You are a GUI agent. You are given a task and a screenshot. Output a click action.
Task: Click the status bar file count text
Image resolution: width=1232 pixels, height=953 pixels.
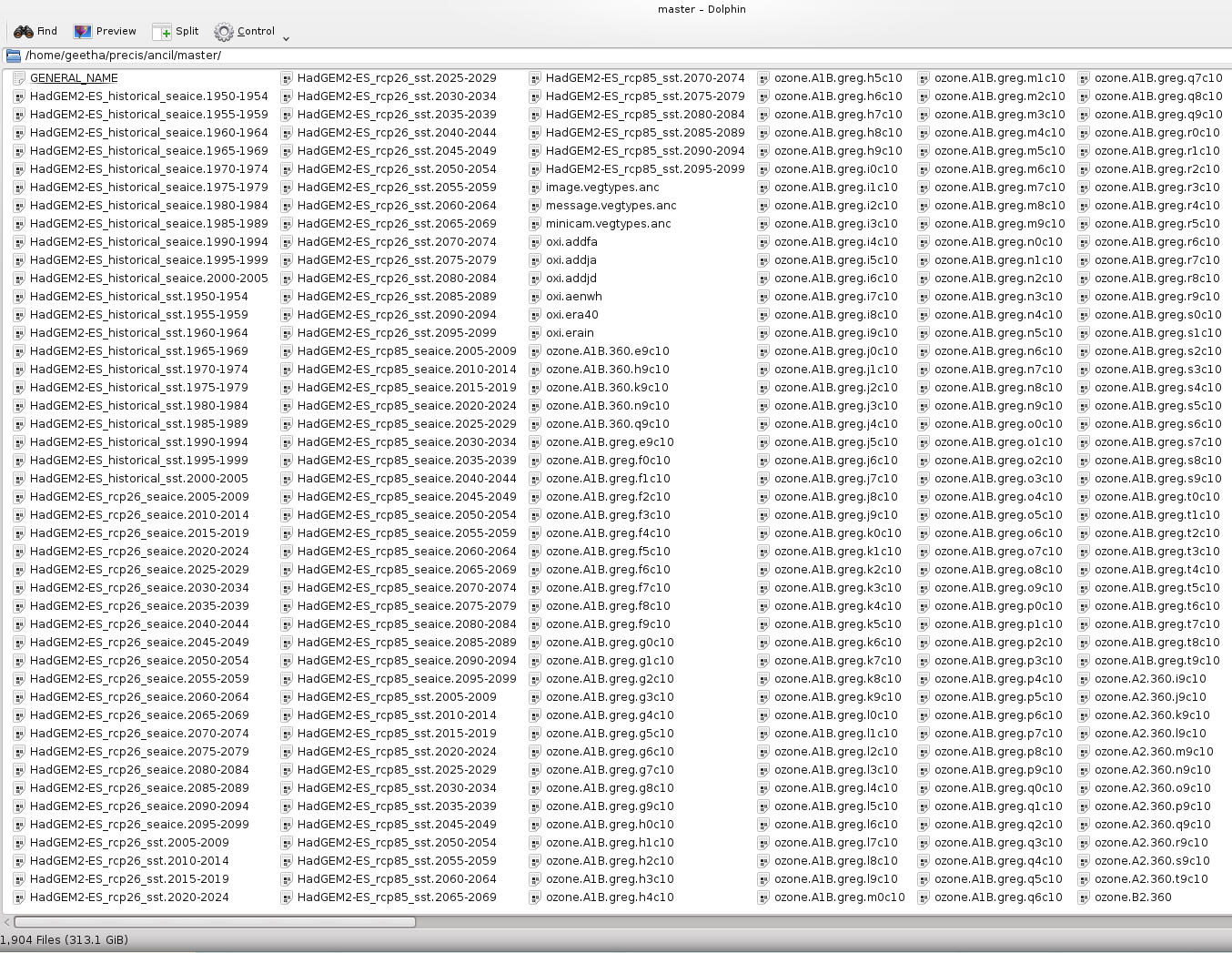pos(64,940)
